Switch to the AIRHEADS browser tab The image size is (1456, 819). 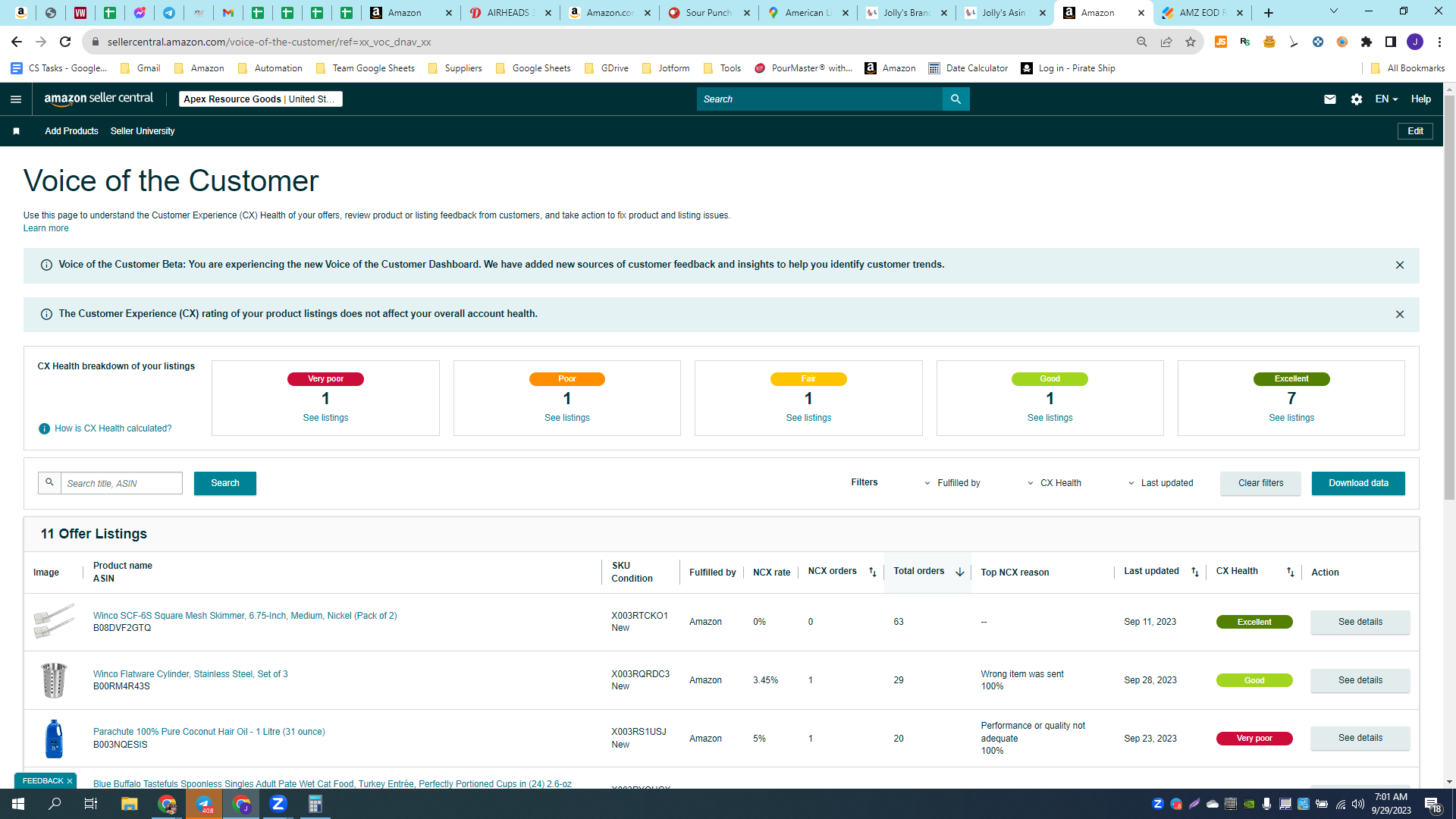click(510, 13)
